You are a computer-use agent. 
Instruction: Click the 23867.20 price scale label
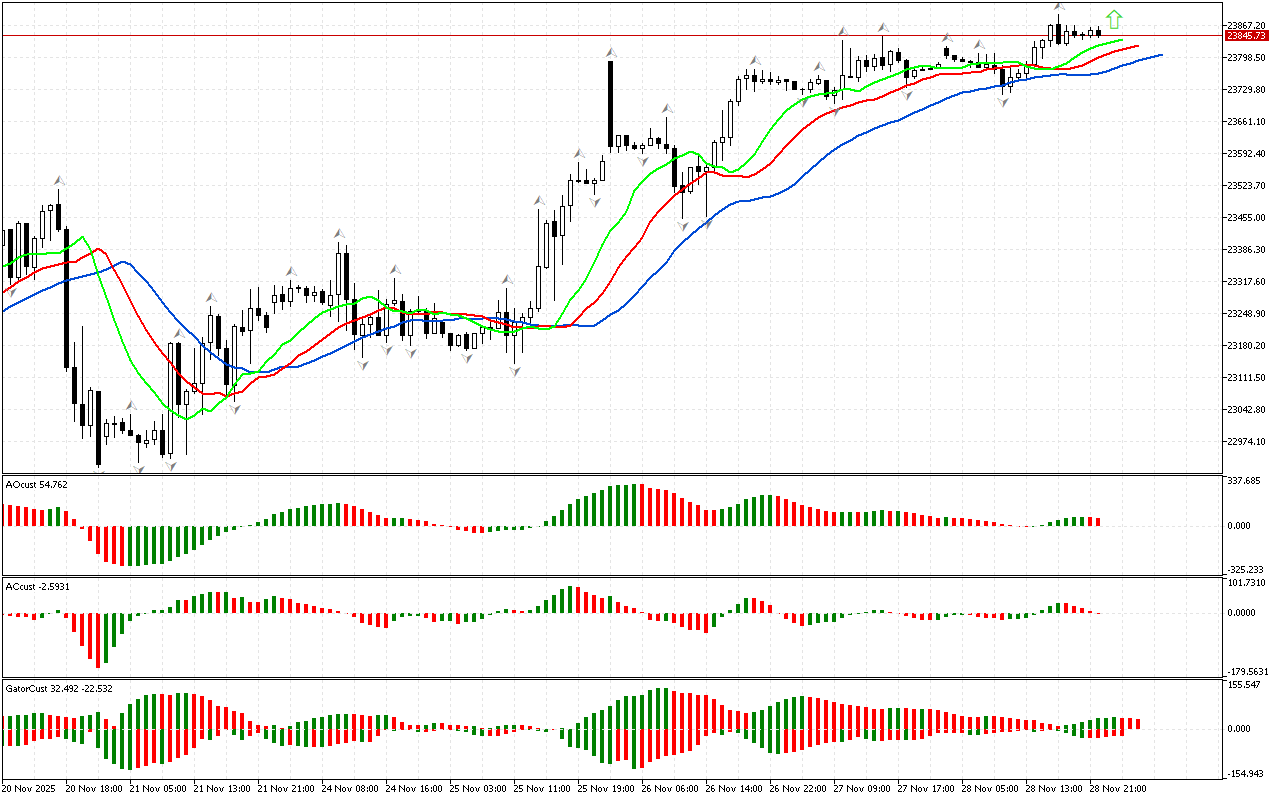click(1246, 25)
